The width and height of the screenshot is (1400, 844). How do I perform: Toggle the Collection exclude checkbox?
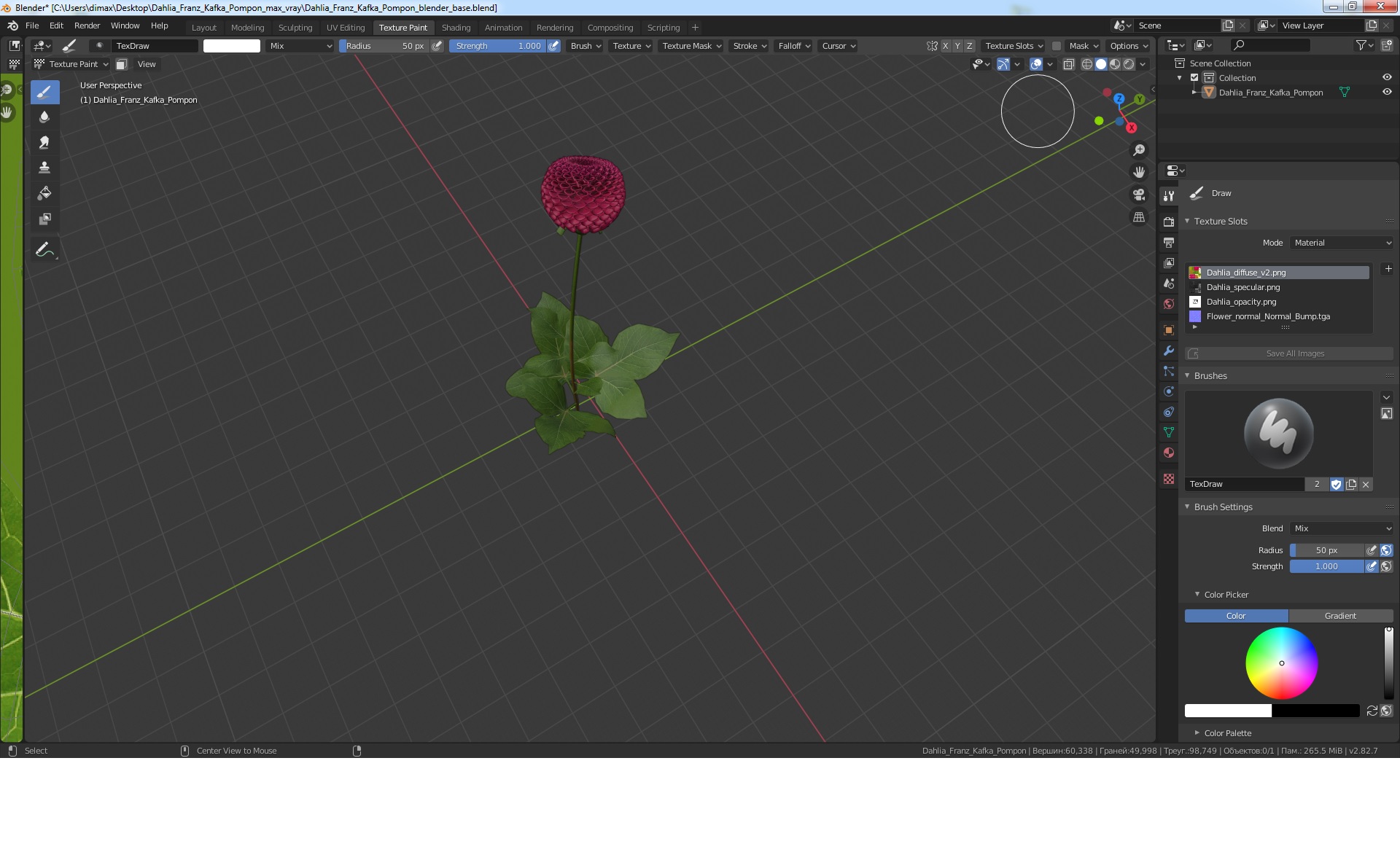click(x=1194, y=77)
